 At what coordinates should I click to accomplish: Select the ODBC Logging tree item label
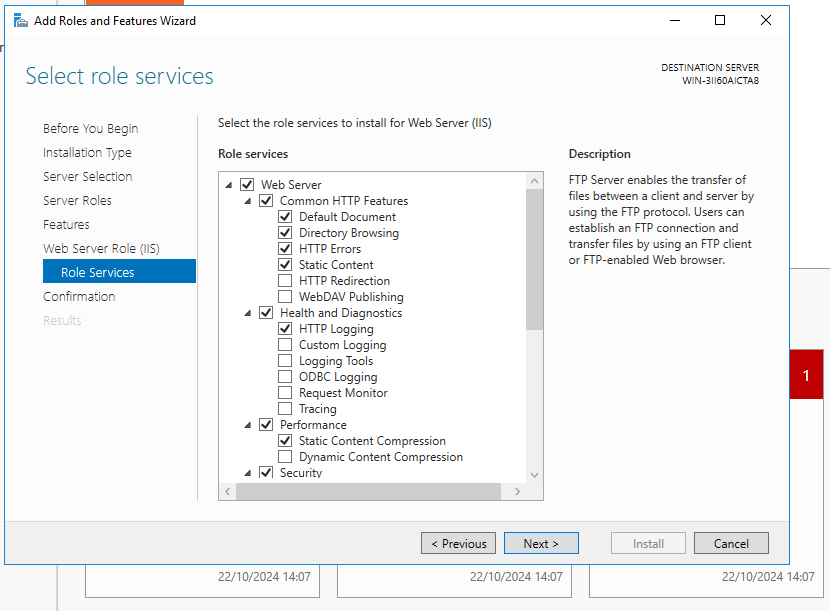pos(338,377)
